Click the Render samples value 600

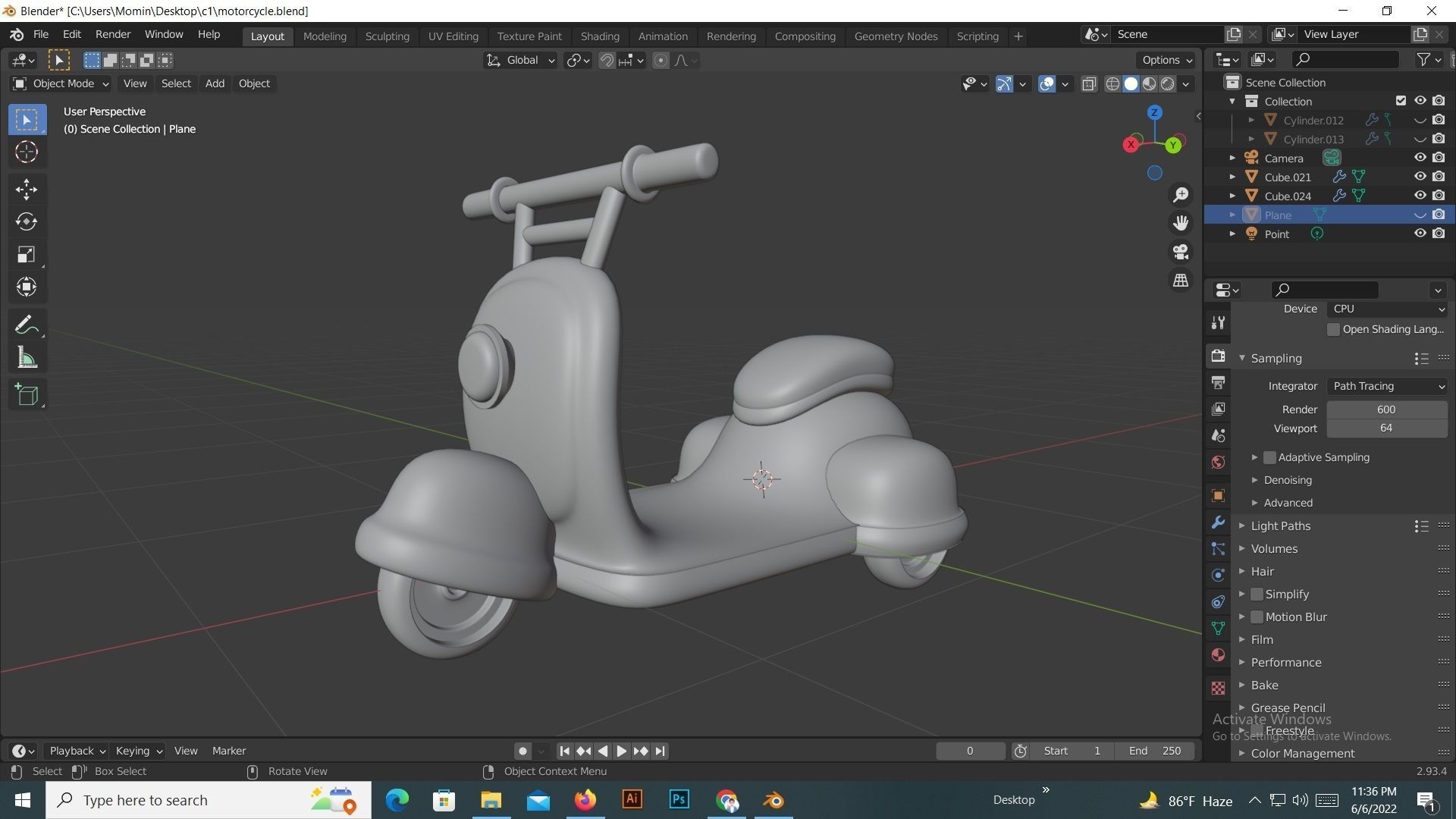point(1387,409)
